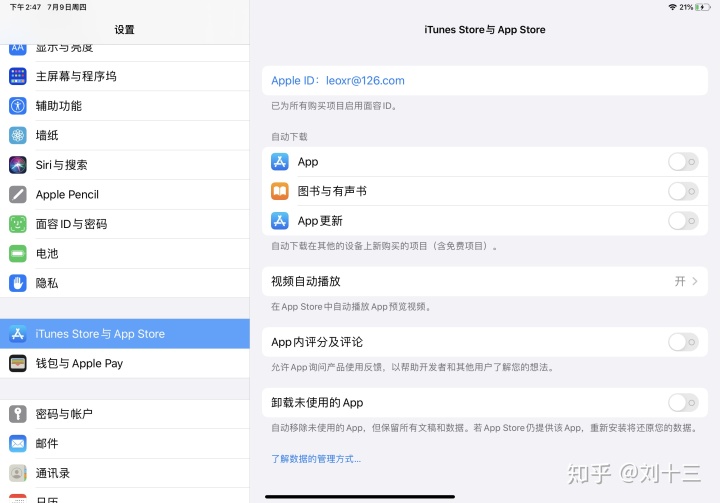The width and height of the screenshot is (720, 503).
Task: Open 辅助功能 settings
Action: [x=125, y=106]
